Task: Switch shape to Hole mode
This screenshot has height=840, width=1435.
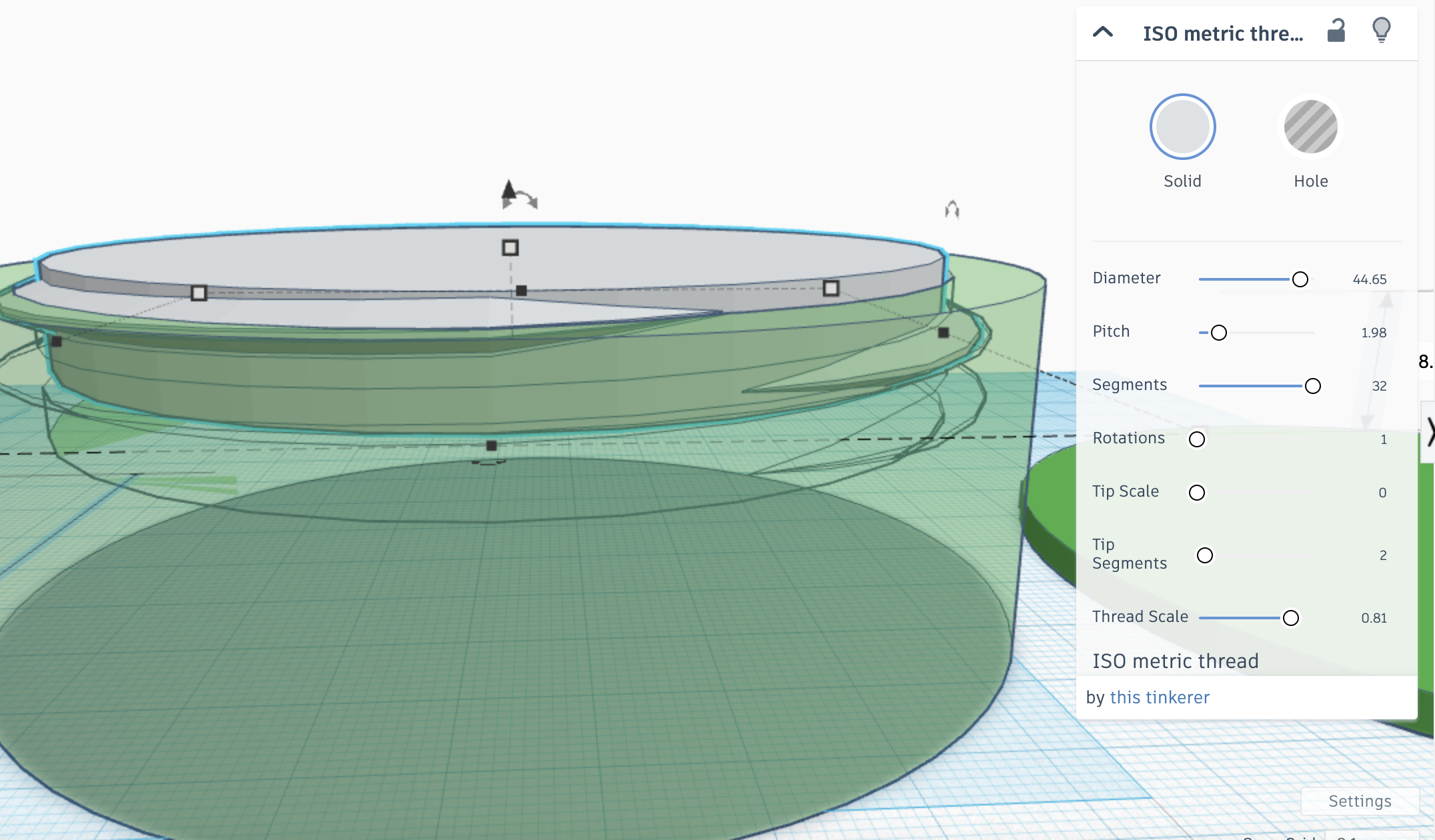Action: click(x=1310, y=127)
